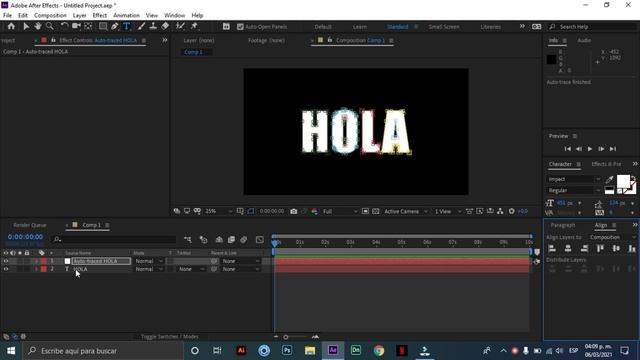
Task: Go to the Home screen icon
Action: pos(11,27)
